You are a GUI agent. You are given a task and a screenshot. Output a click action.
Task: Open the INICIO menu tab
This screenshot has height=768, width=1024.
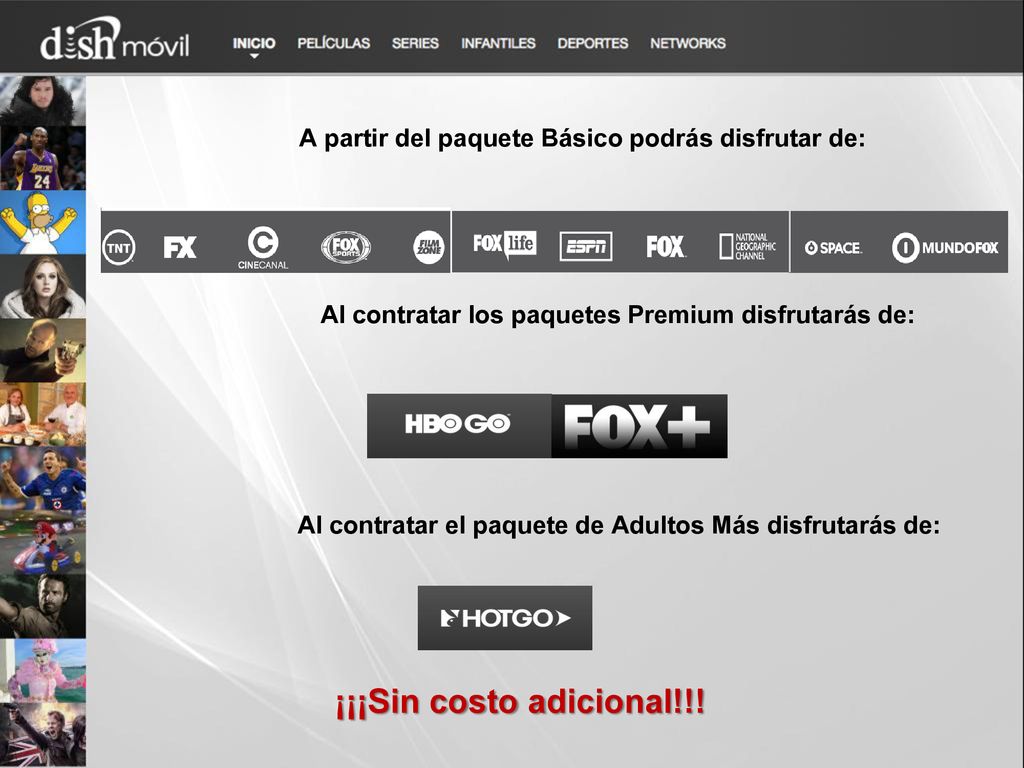tap(254, 43)
